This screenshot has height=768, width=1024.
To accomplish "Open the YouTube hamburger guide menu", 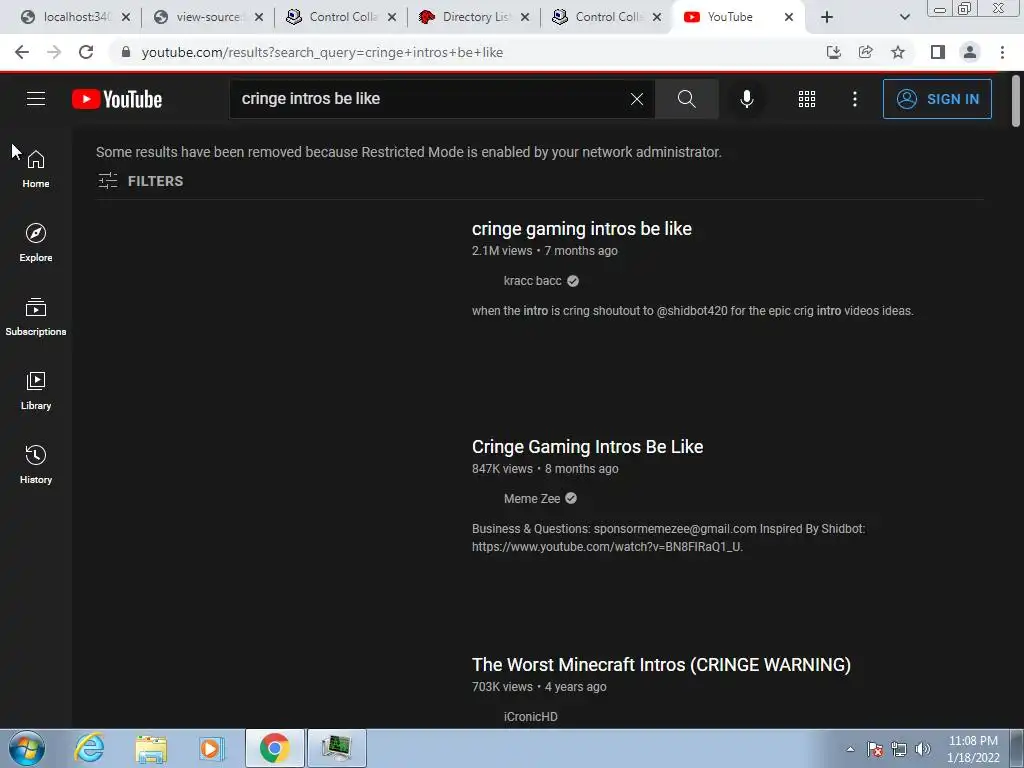I will pos(36,99).
